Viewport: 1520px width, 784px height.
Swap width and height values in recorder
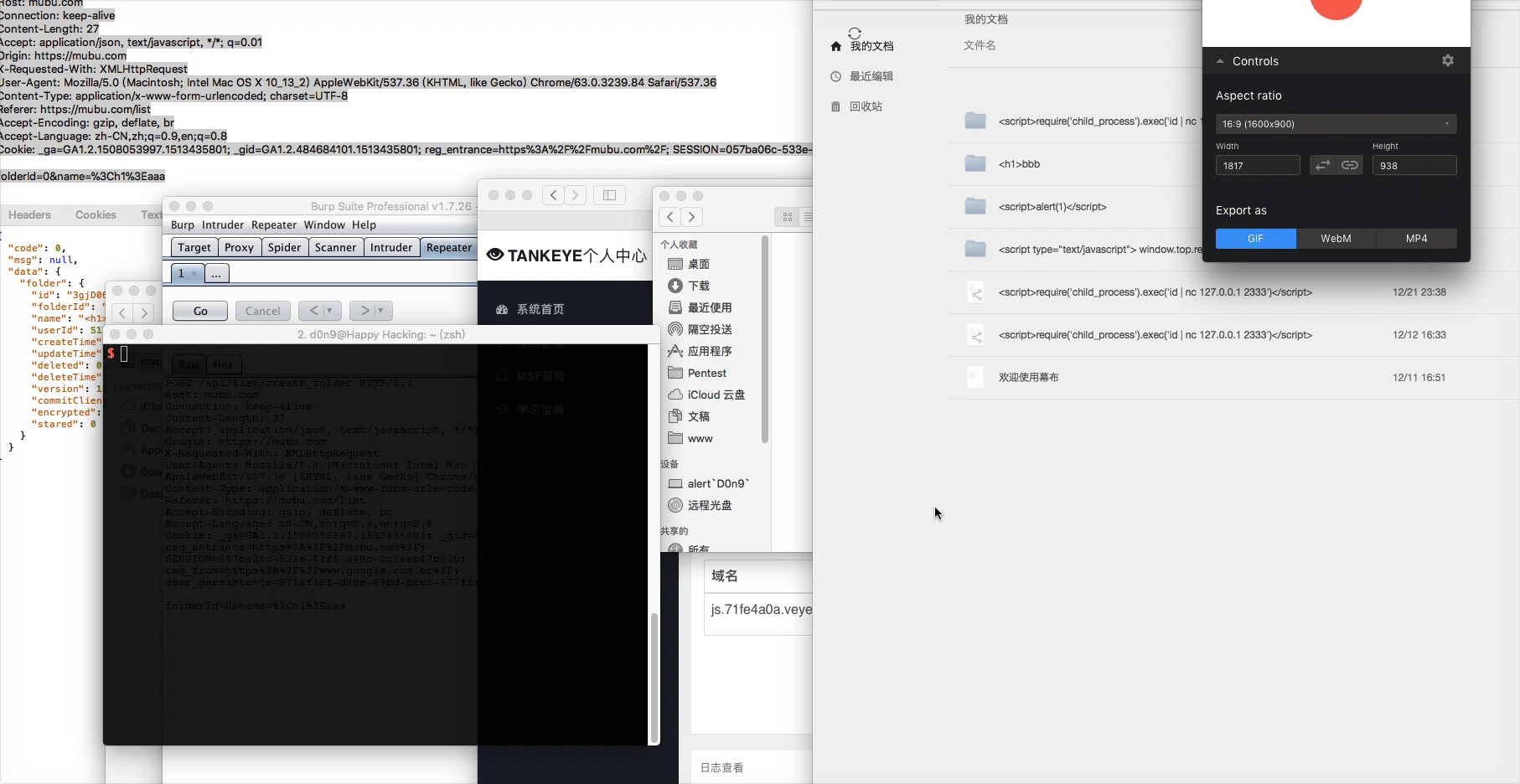[1322, 165]
